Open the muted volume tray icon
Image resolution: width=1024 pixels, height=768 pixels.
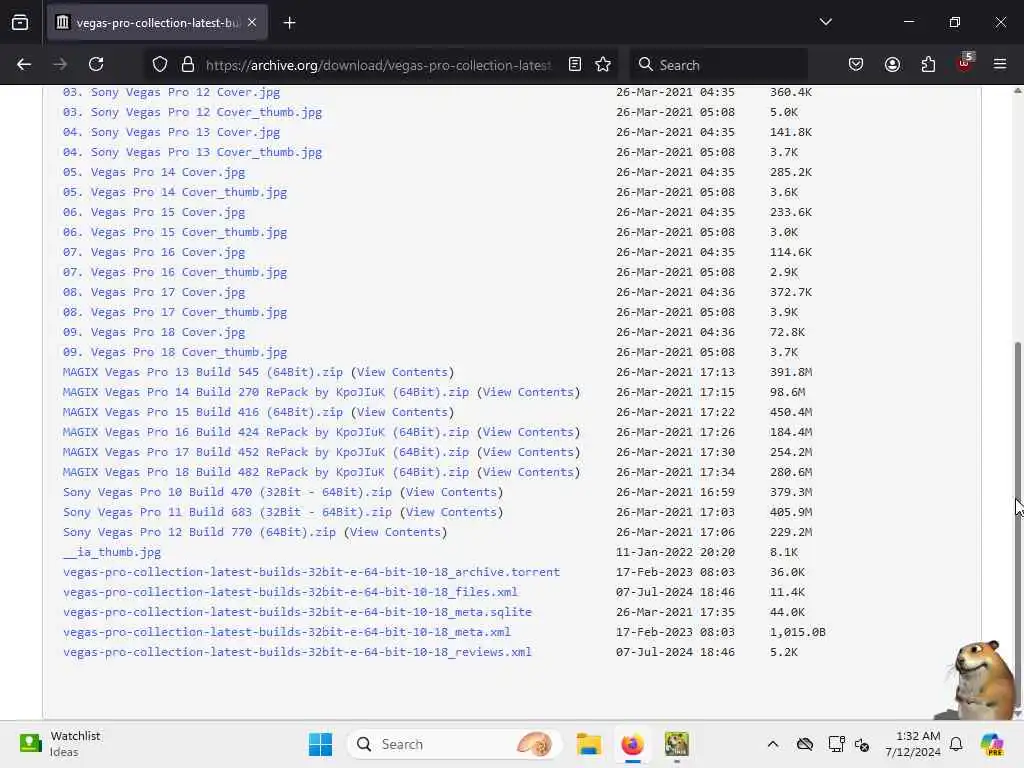[861, 744]
